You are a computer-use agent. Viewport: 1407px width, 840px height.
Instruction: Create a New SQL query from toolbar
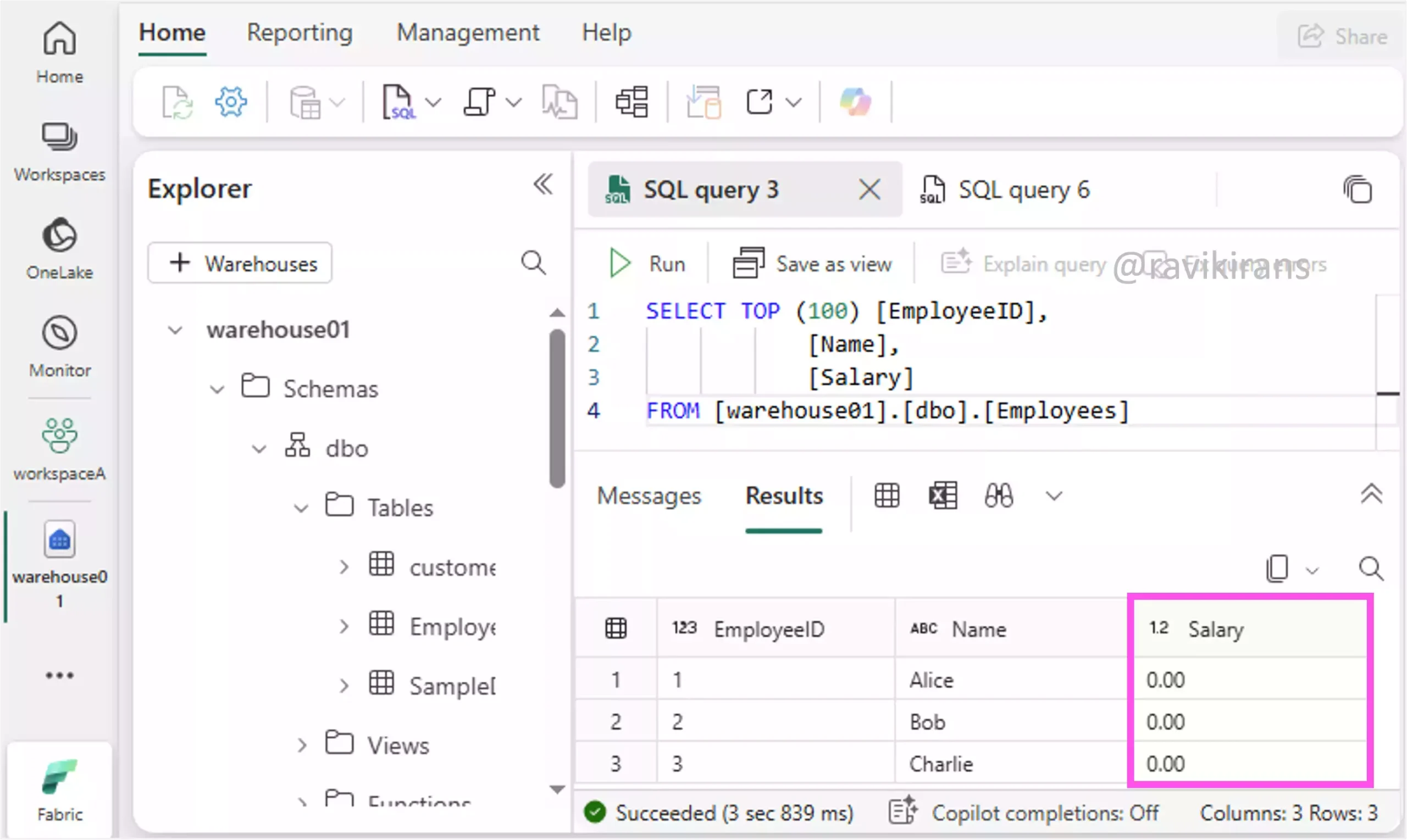click(400, 102)
